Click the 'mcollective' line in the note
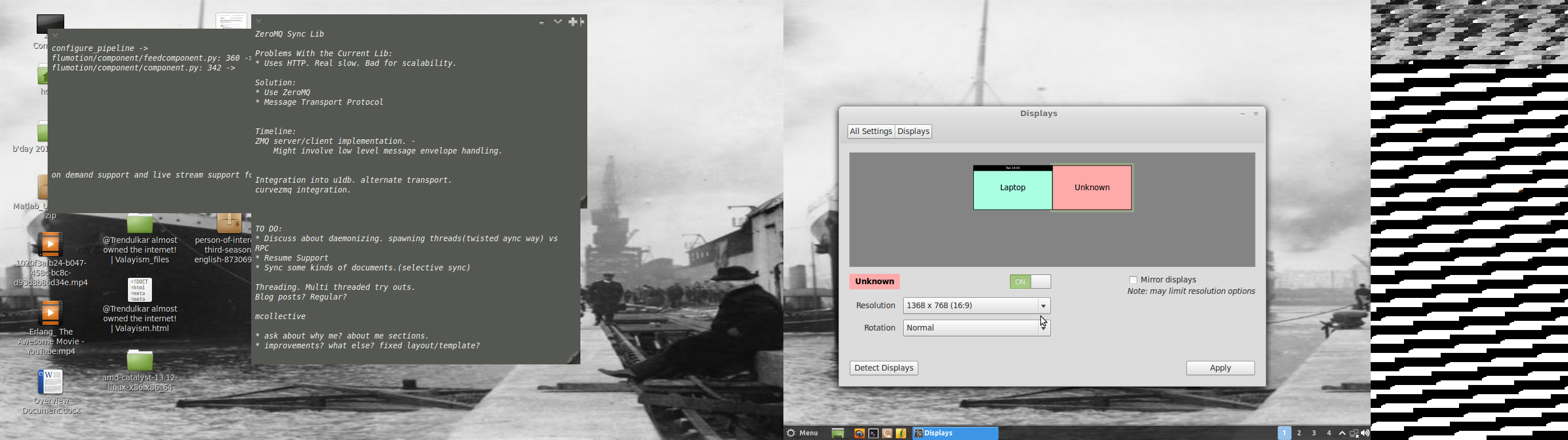Image resolution: width=1568 pixels, height=440 pixels. (x=280, y=317)
